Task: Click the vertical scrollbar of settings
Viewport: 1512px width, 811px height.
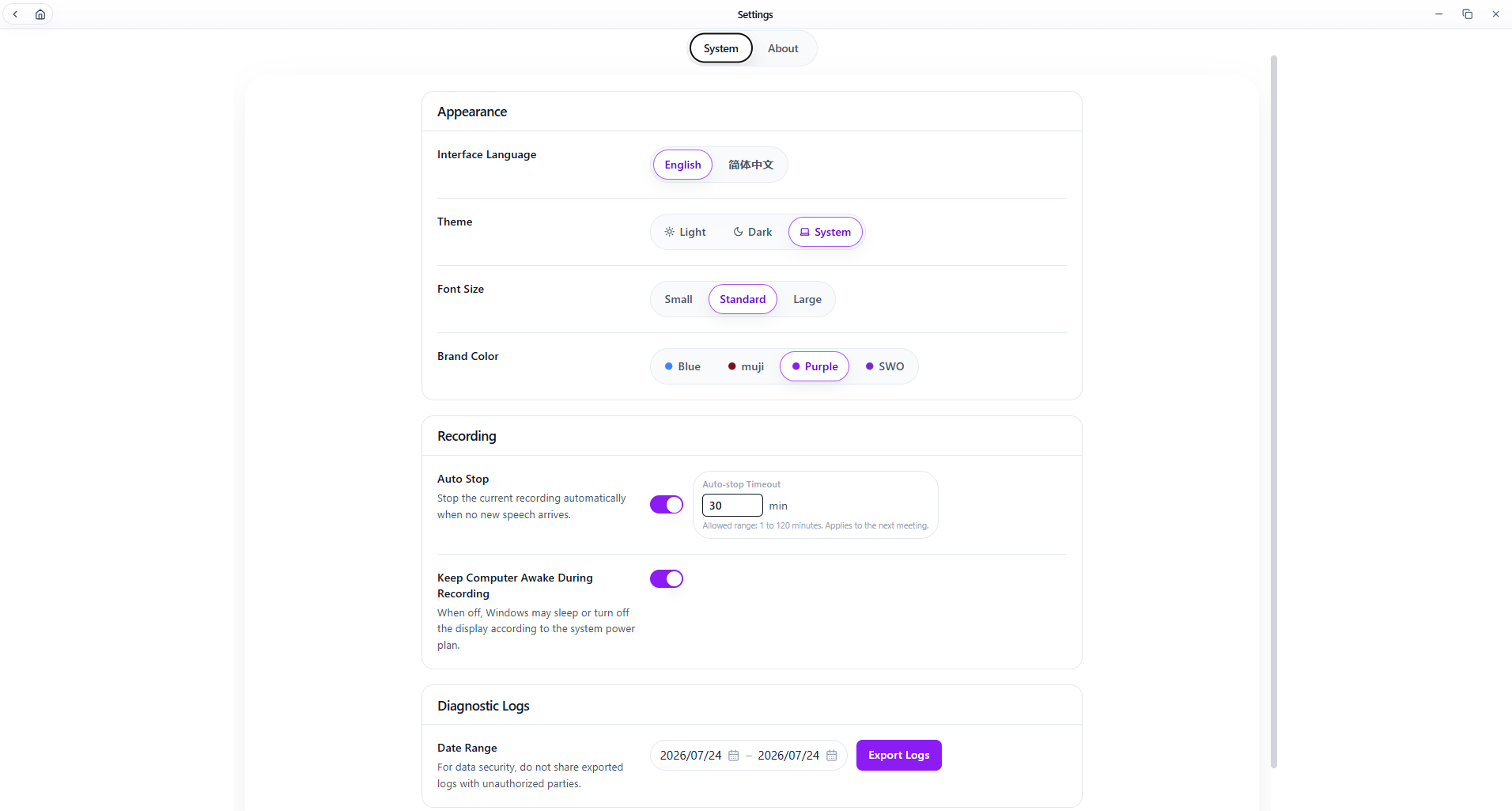Action: point(1274,411)
